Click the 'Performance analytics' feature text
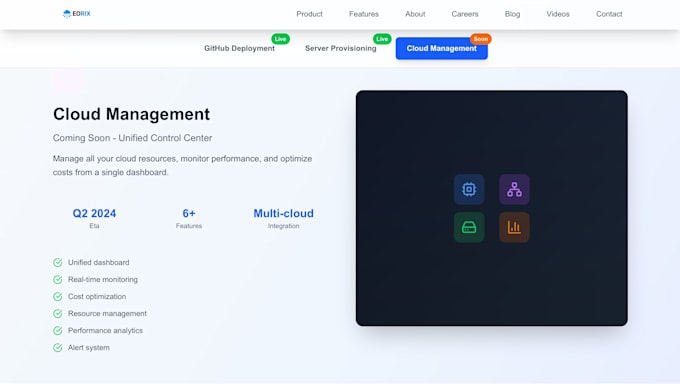The width and height of the screenshot is (680, 387). (105, 331)
